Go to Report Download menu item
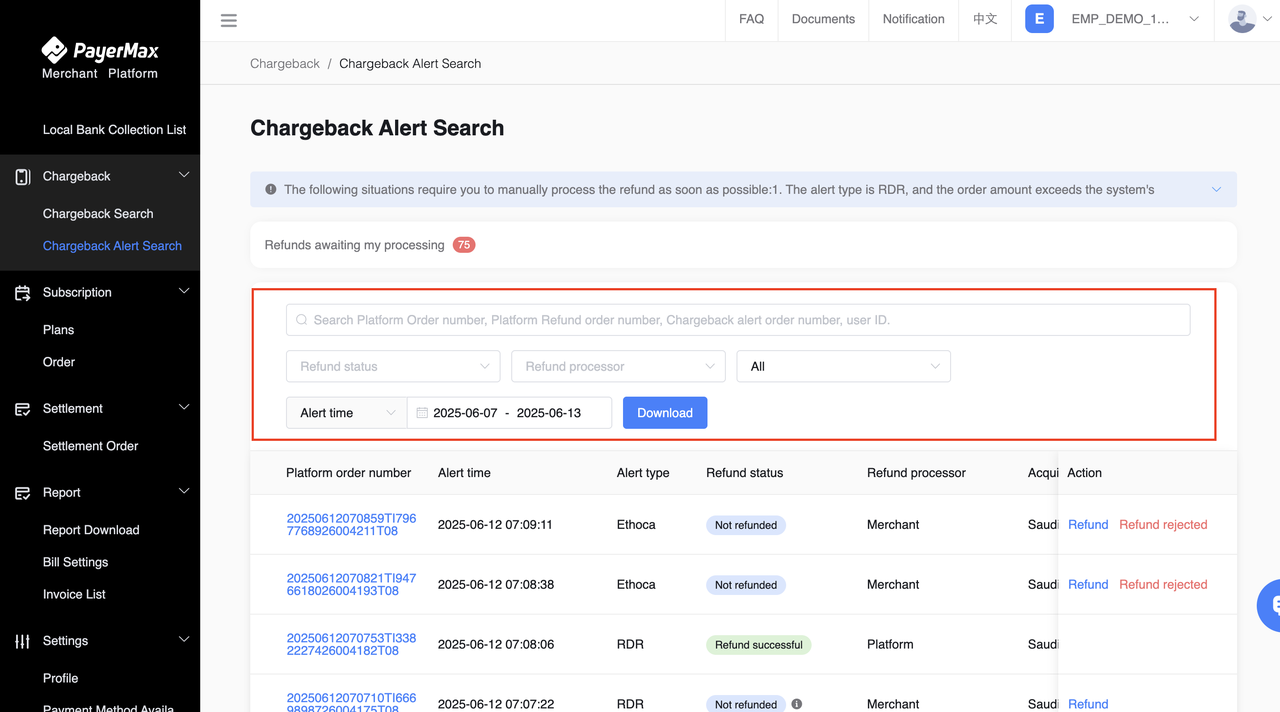The height and width of the screenshot is (712, 1280). tap(91, 530)
